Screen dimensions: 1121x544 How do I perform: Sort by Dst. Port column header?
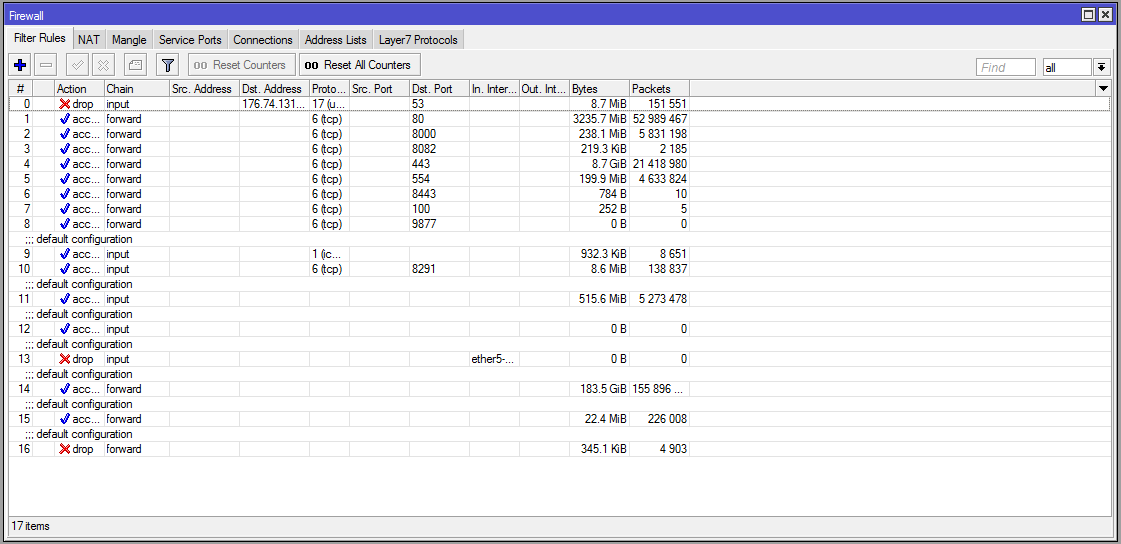tap(439, 89)
